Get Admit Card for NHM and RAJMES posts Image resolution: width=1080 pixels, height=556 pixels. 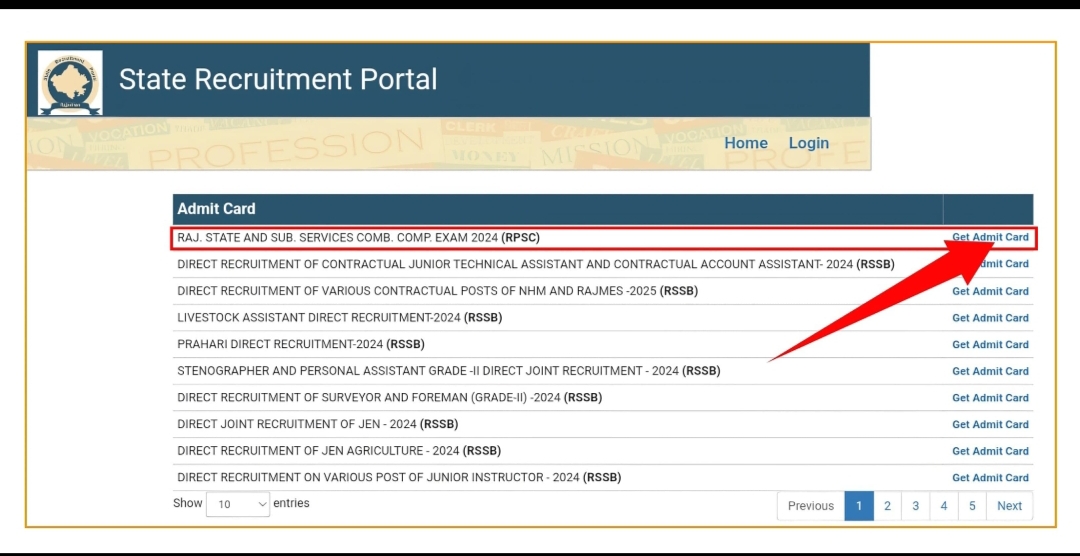(x=990, y=291)
